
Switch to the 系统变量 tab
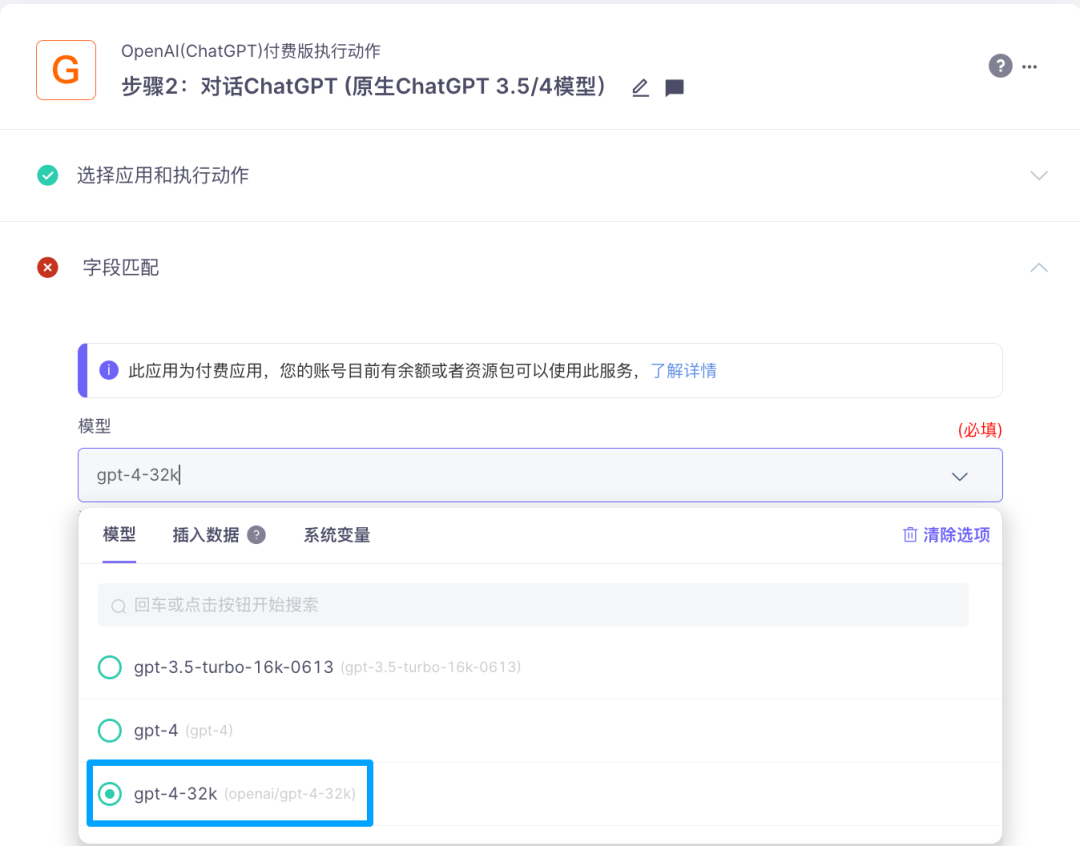[x=337, y=535]
